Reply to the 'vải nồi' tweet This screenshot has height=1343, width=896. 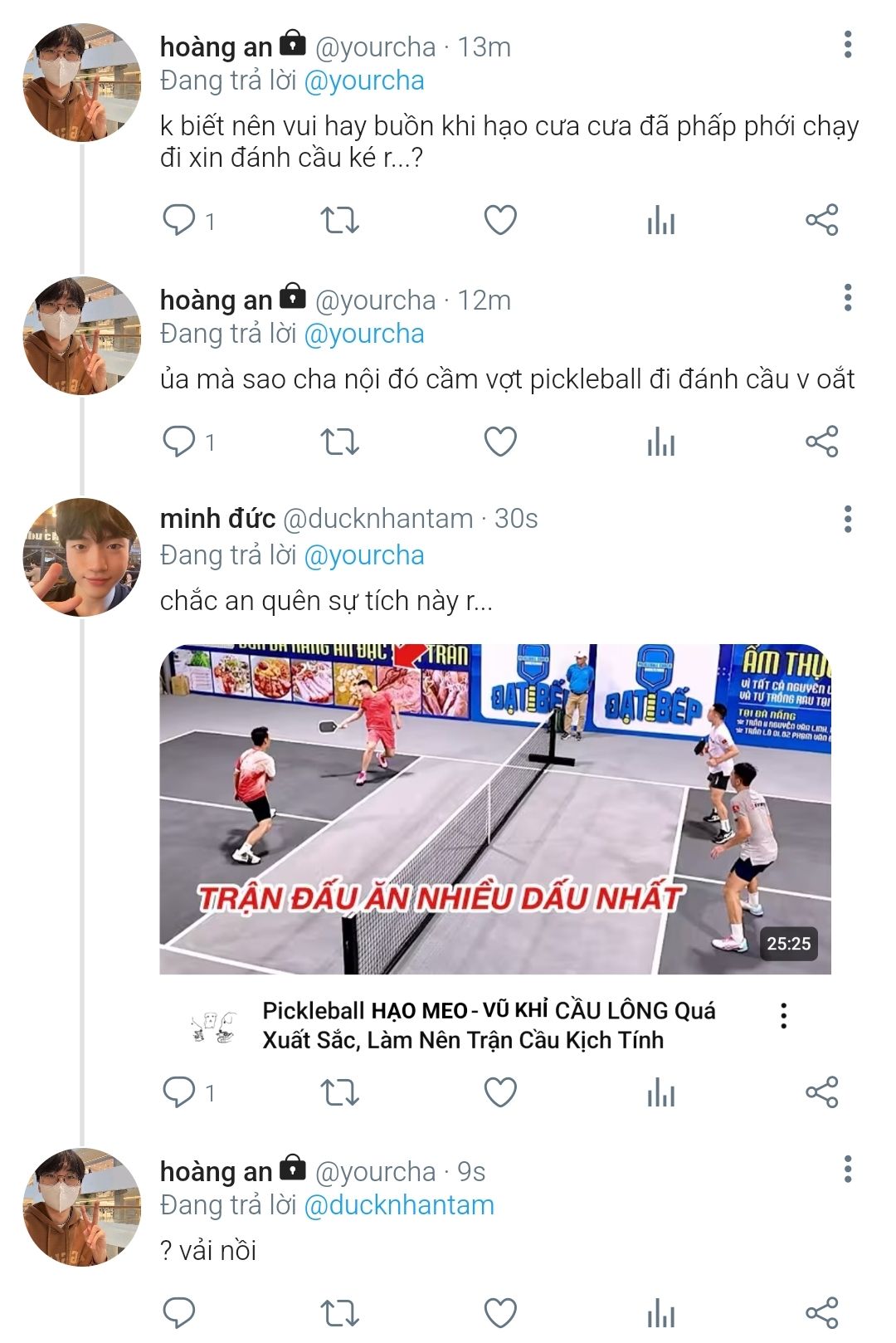tap(179, 1313)
